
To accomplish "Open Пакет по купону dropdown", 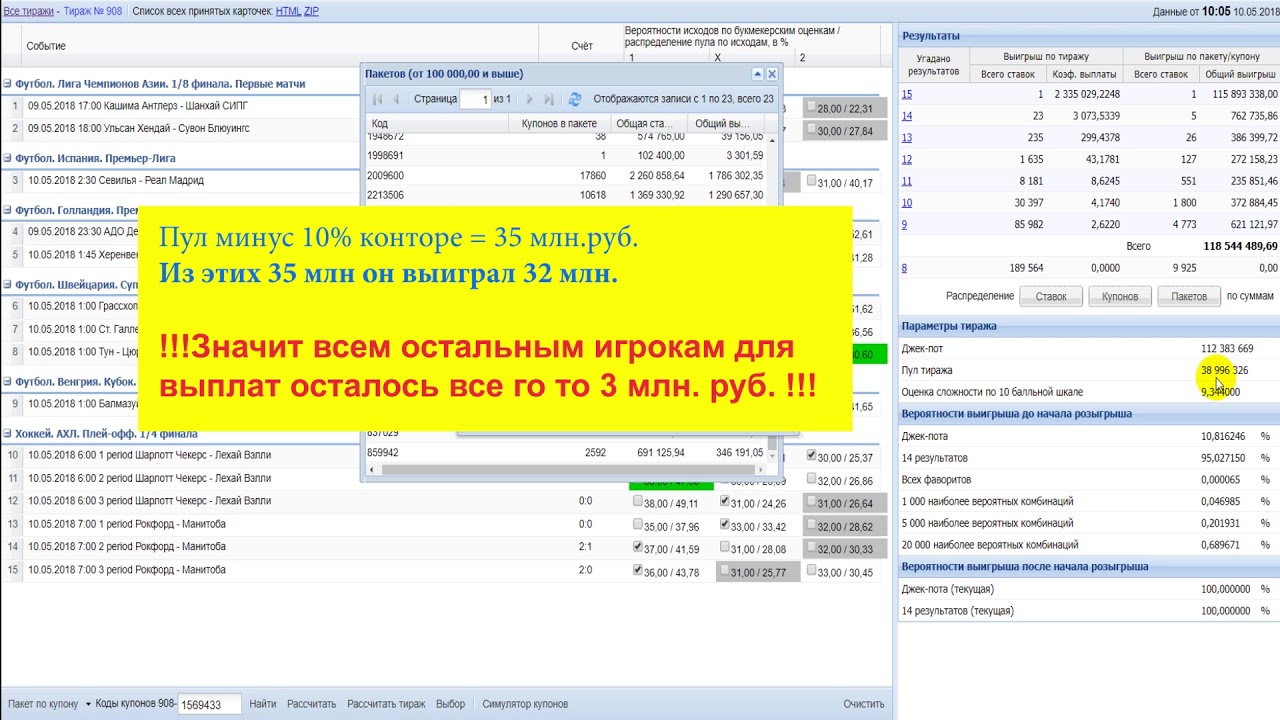I will (x=88, y=704).
